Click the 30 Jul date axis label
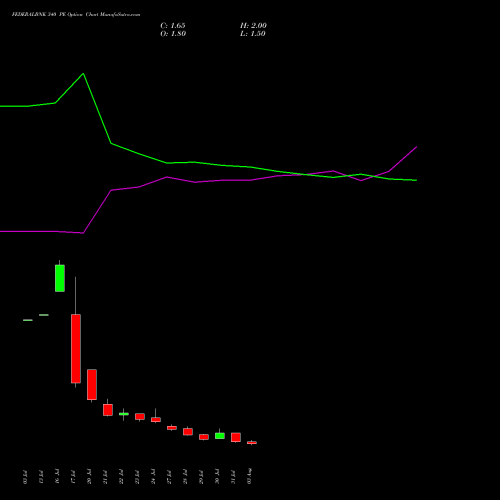Viewport: 500px width, 500px height. (x=218, y=477)
